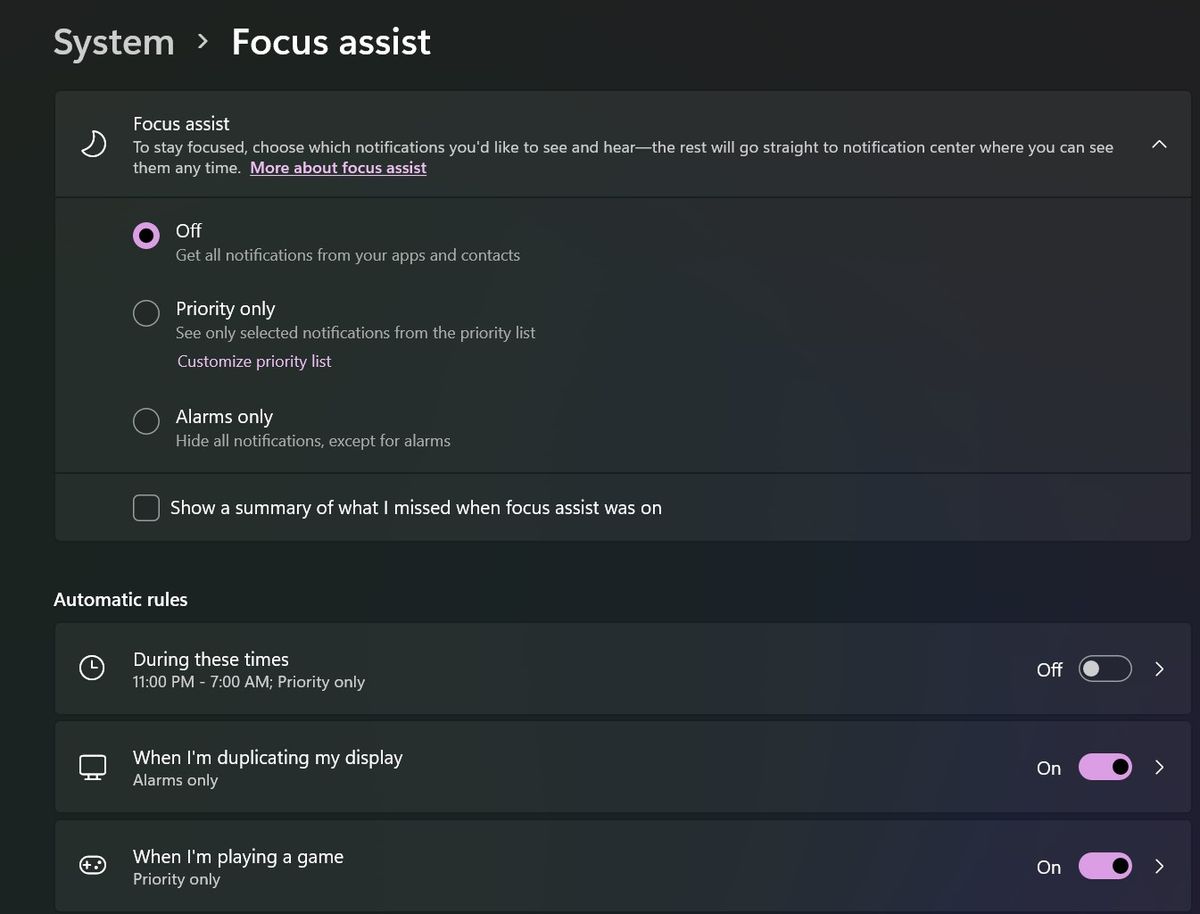This screenshot has width=1200, height=914.
Task: Open playing a game rule details chevron
Action: click(1160, 866)
